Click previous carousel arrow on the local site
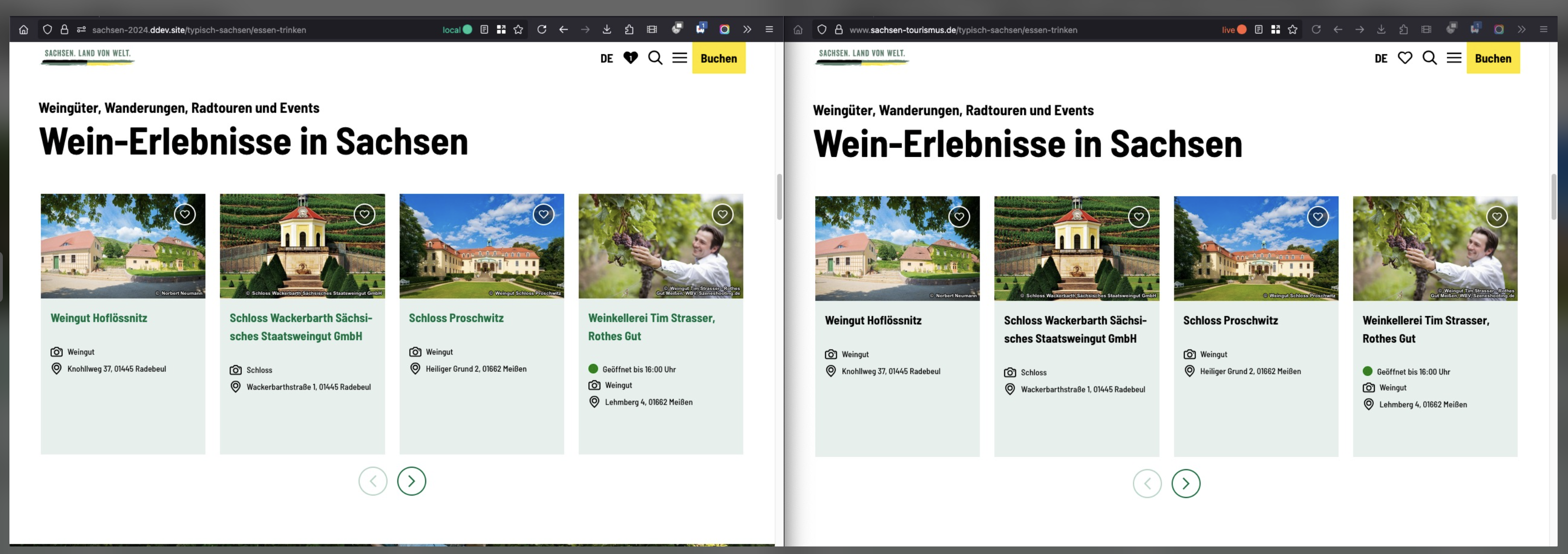Screen dimensions: 1568x554 coord(373,481)
